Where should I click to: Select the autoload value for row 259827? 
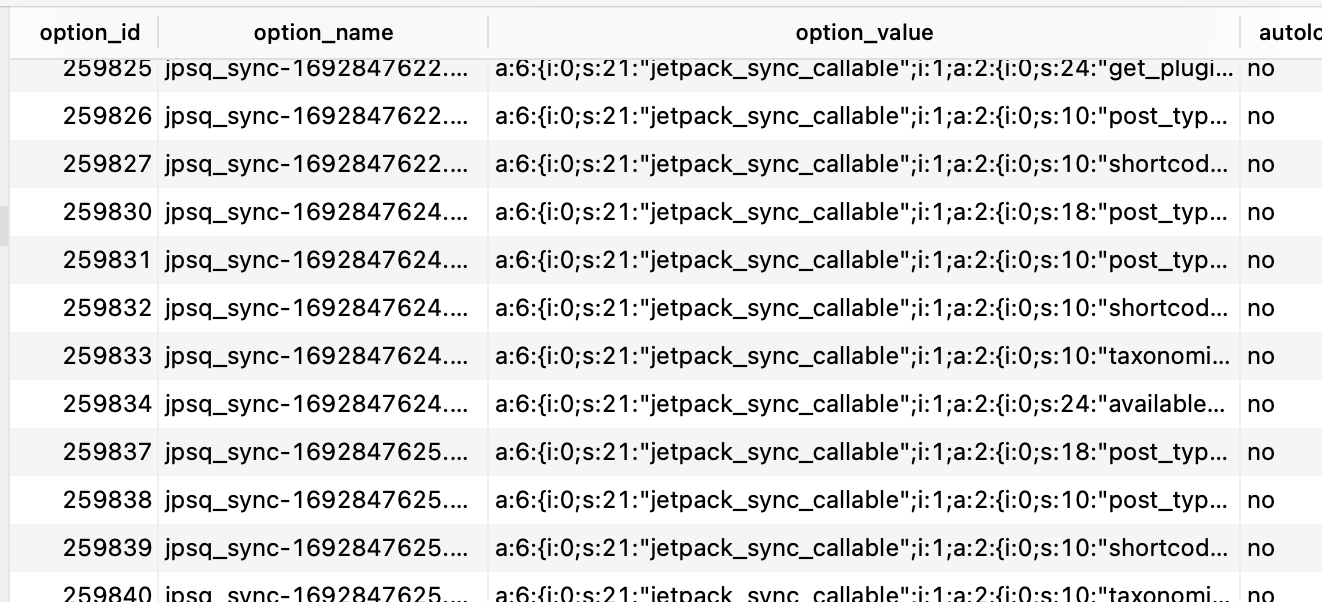1261,164
